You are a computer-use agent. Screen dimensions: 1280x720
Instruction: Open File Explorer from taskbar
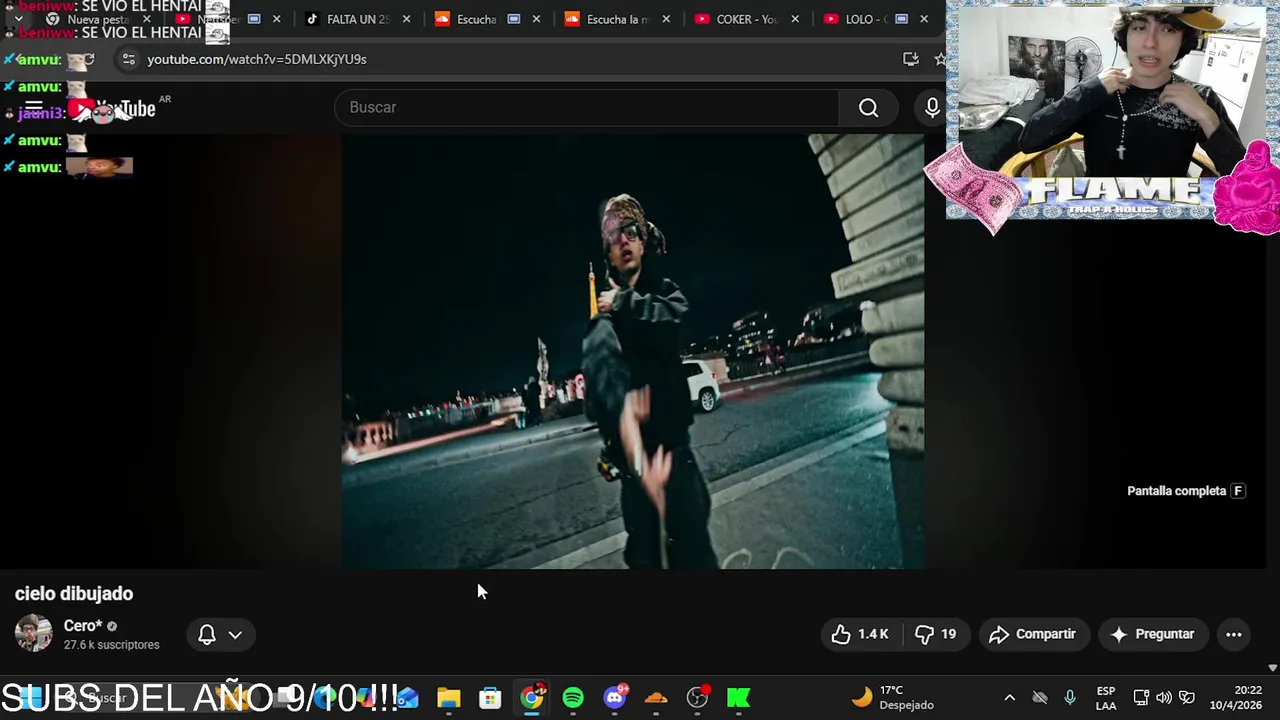click(449, 698)
